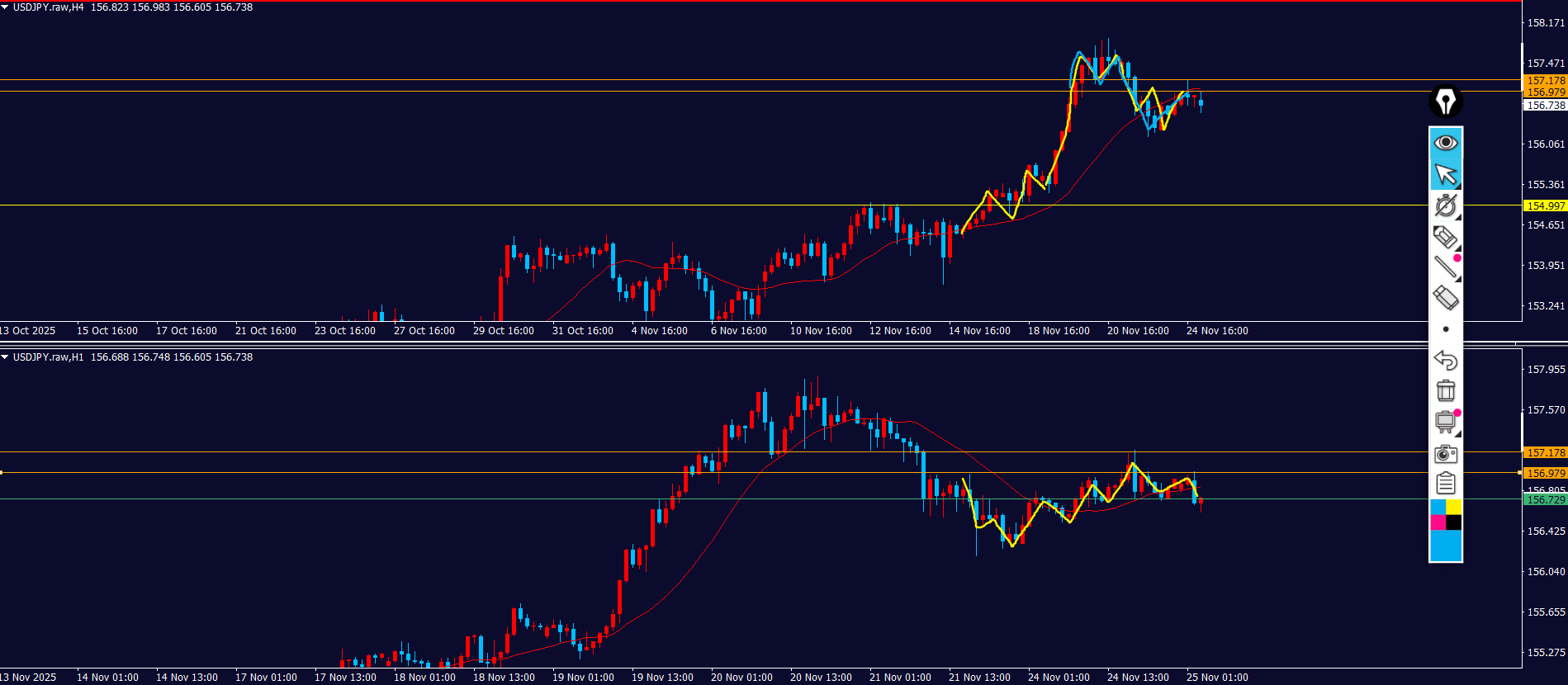The width and height of the screenshot is (1568, 685).
Task: Select the straight line drawing tool
Action: coord(1445,267)
